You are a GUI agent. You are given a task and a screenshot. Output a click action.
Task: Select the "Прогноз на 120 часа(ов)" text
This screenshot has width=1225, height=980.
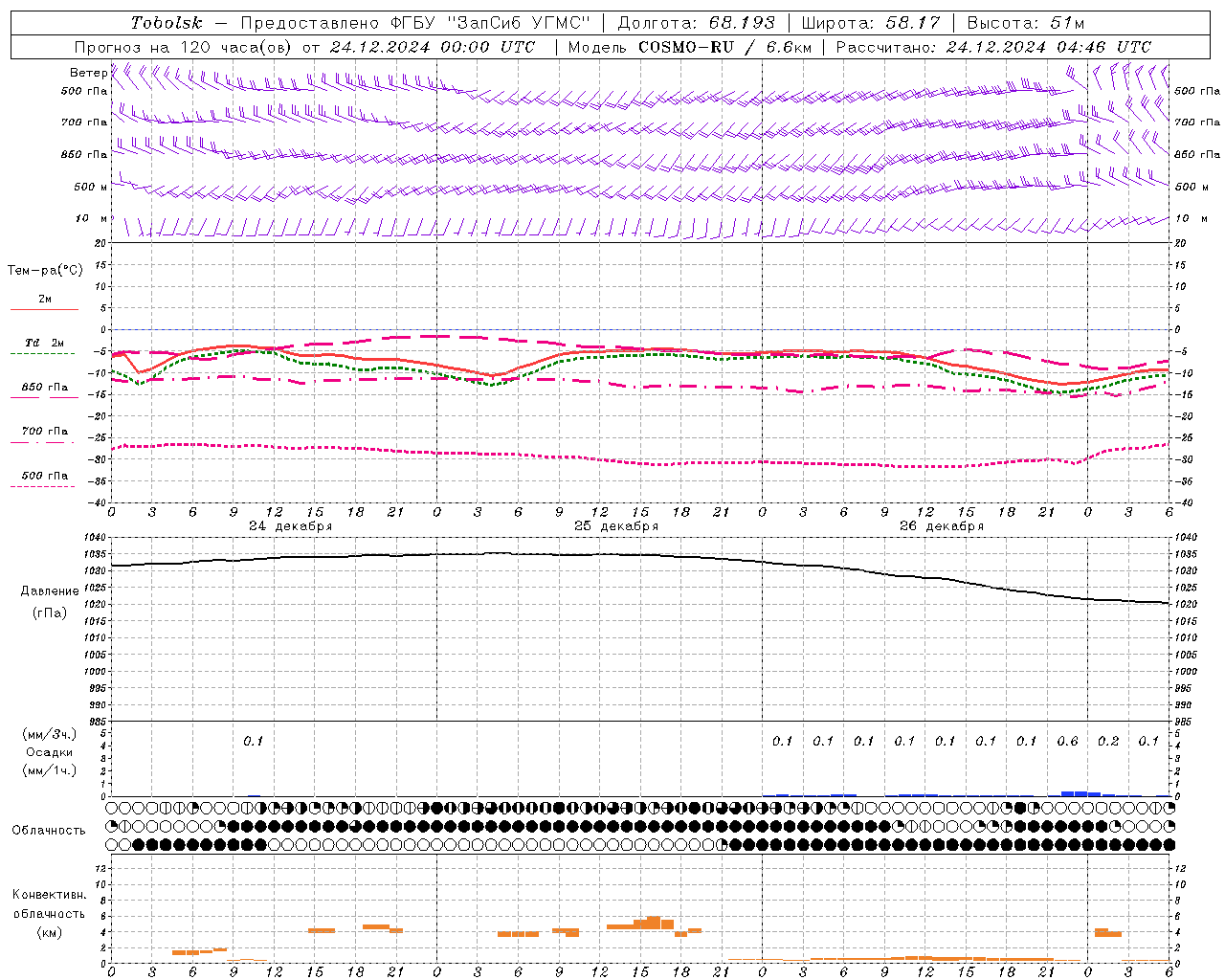click(x=184, y=47)
